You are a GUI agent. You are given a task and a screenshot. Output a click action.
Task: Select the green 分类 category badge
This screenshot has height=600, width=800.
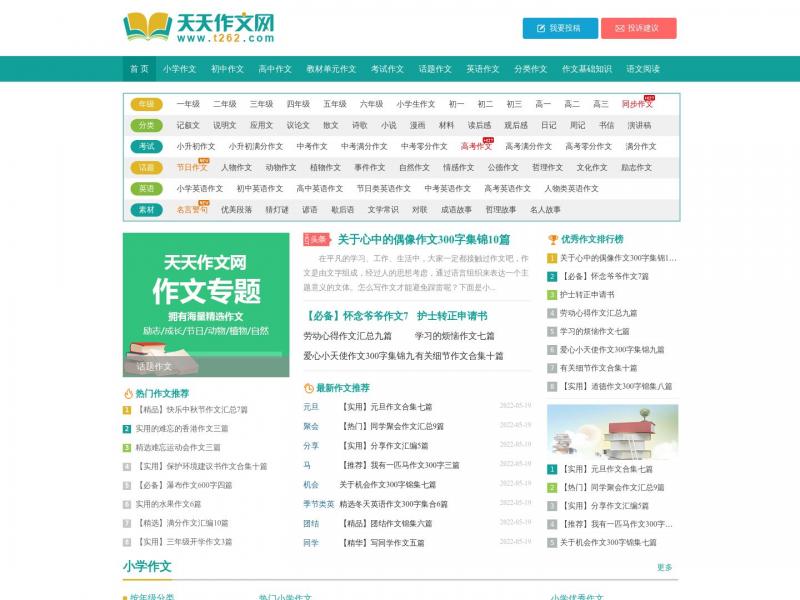coord(146,125)
